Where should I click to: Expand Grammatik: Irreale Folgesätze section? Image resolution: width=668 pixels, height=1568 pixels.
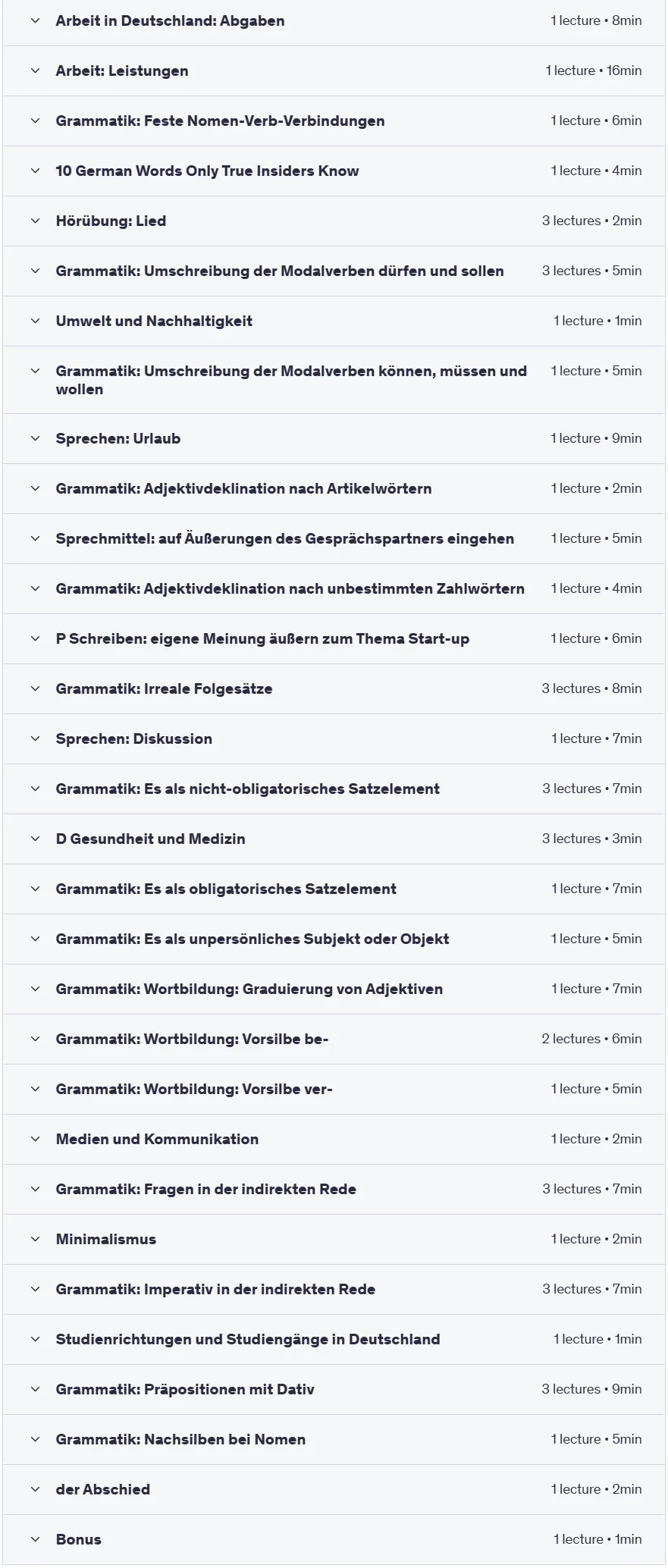tap(334, 689)
